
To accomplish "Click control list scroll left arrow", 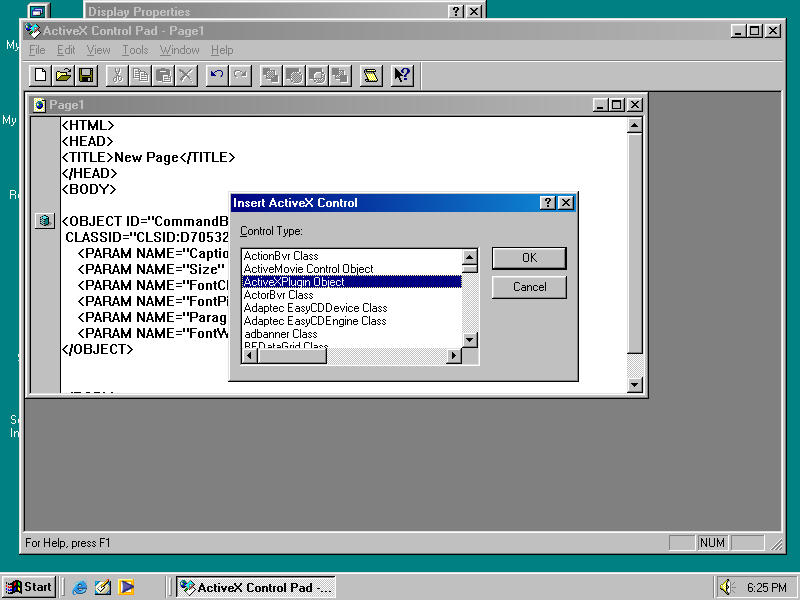I will [249, 356].
